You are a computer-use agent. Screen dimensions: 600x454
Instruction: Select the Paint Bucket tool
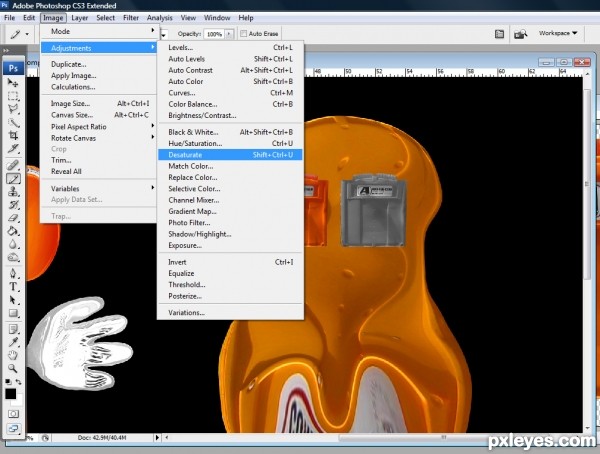(13, 231)
